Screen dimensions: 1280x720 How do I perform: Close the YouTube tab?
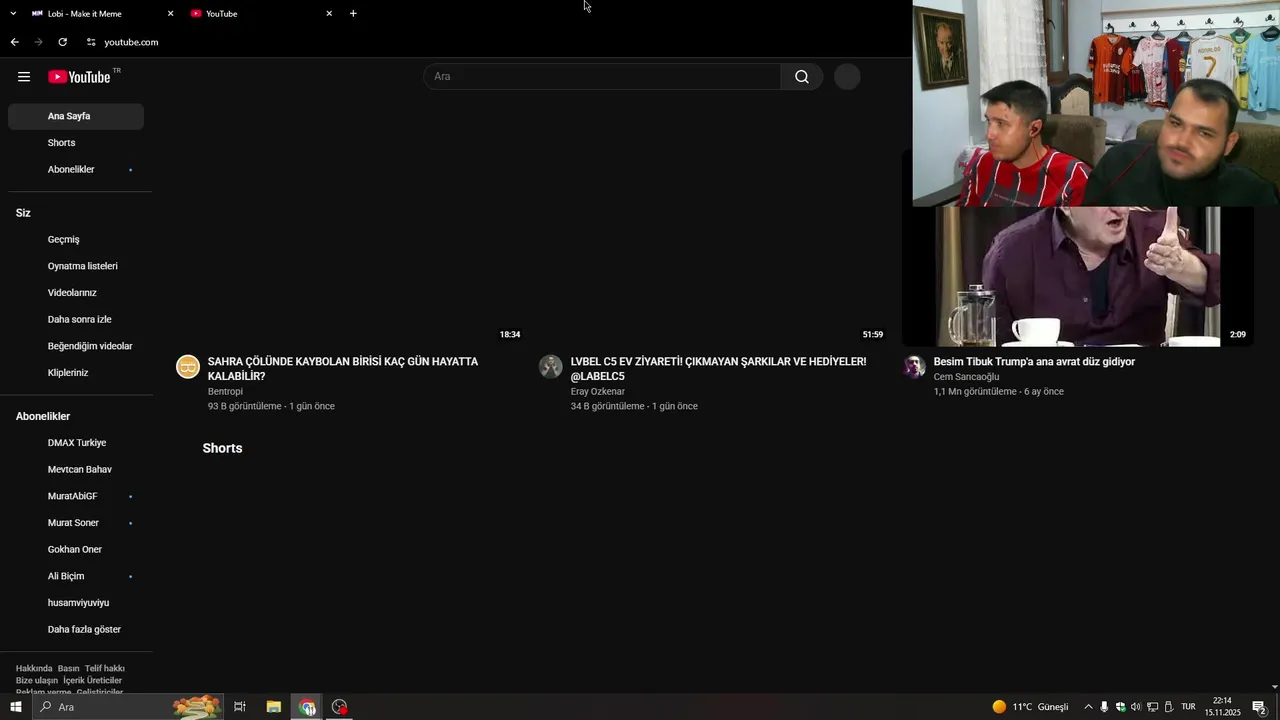click(x=329, y=13)
